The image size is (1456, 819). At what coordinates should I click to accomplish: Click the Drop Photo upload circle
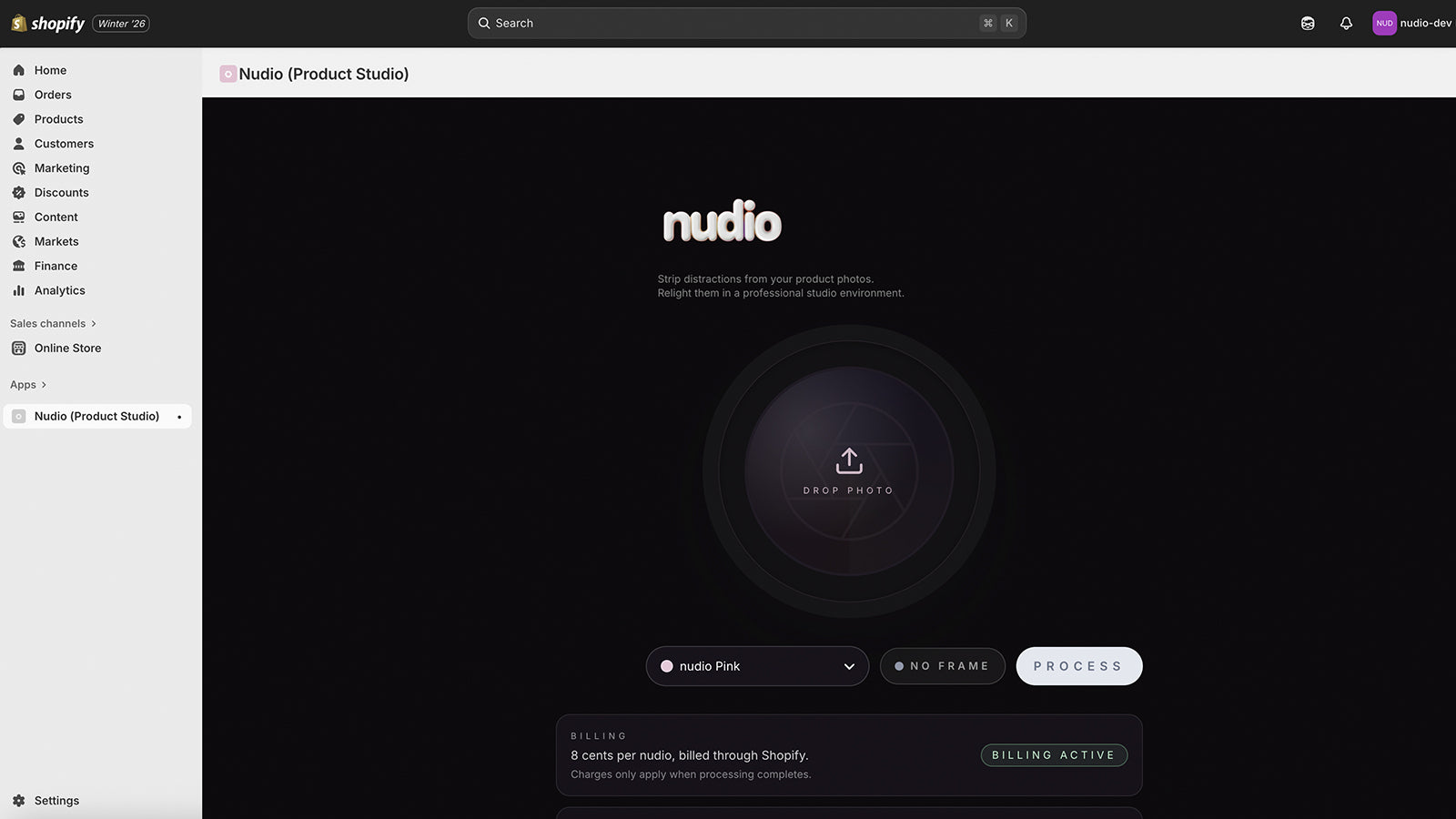click(x=848, y=471)
